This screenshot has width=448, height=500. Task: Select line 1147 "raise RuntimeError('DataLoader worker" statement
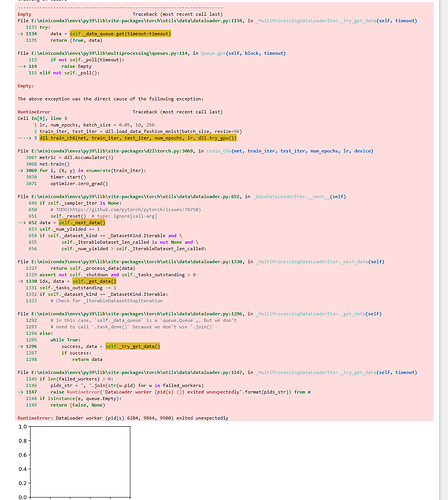coord(180,392)
